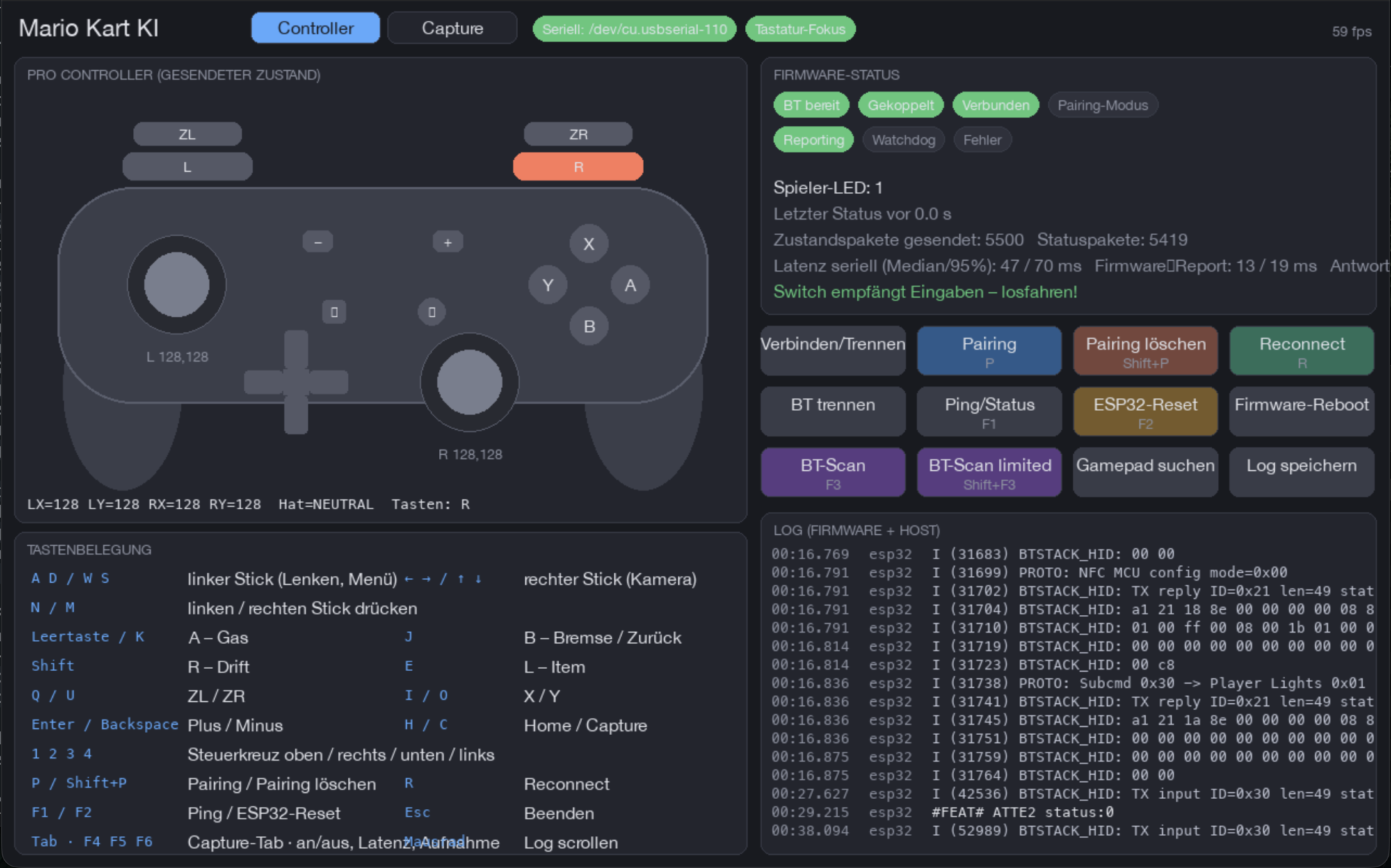Open the Capture tab
Image resolution: width=1391 pixels, height=868 pixels.
click(x=452, y=28)
